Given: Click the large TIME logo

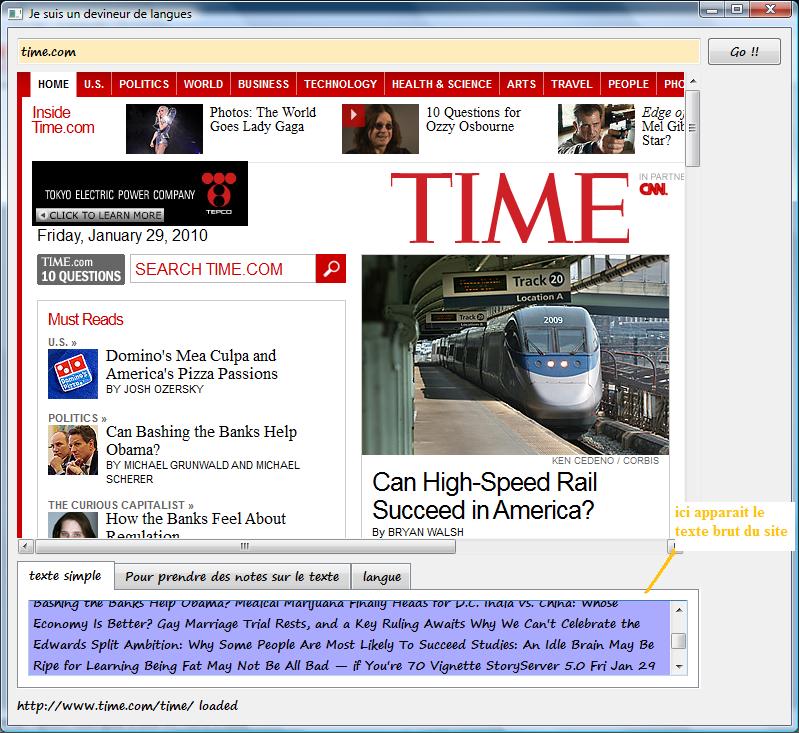Looking at the screenshot, I should 510,208.
